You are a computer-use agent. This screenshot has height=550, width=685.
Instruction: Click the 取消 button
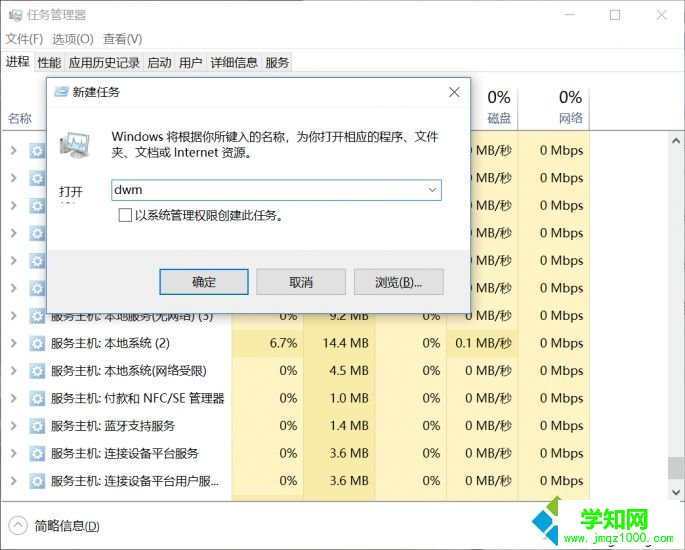point(301,282)
